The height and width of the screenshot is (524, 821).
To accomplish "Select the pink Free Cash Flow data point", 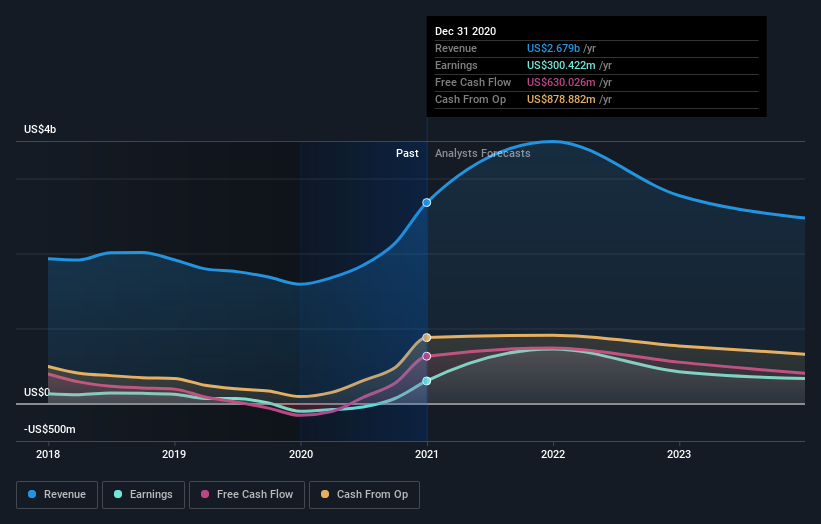I will pyautogui.click(x=427, y=356).
